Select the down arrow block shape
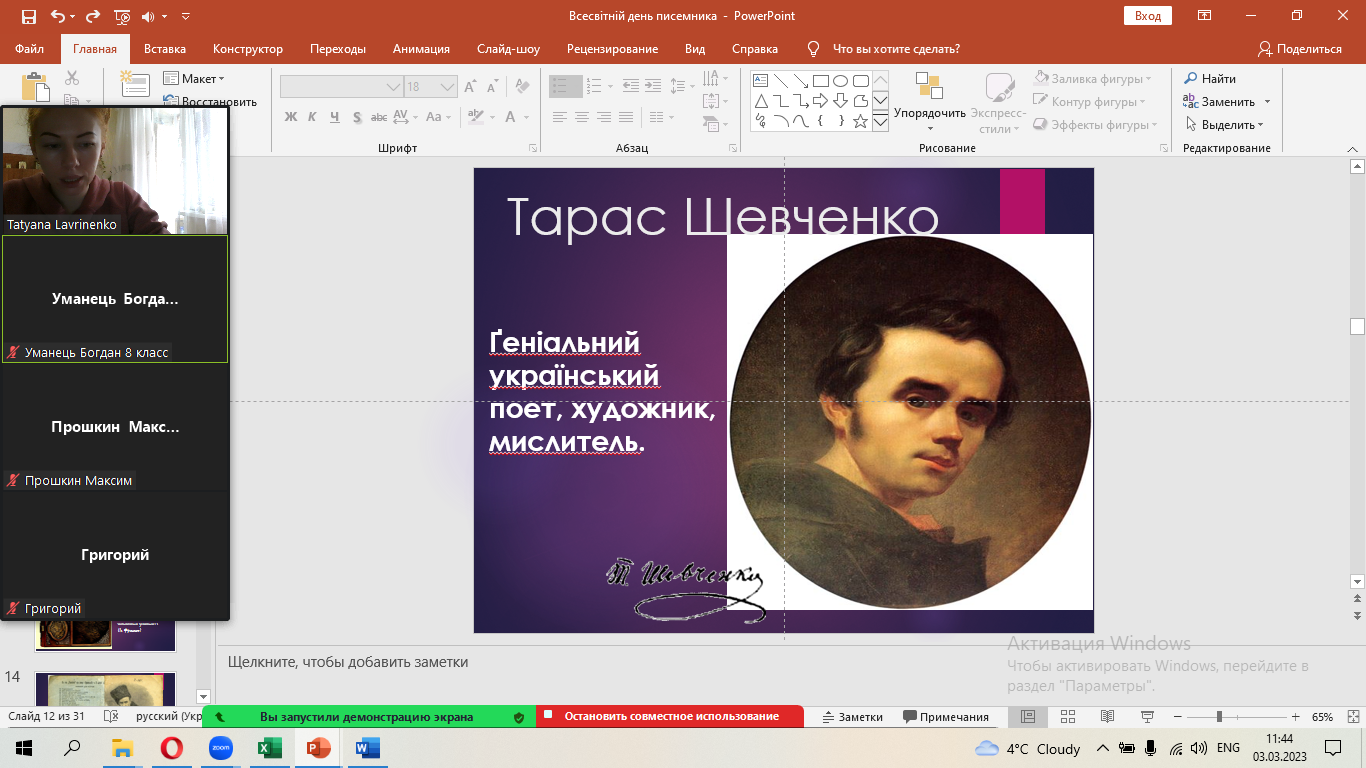This screenshot has width=1366, height=768. (840, 101)
